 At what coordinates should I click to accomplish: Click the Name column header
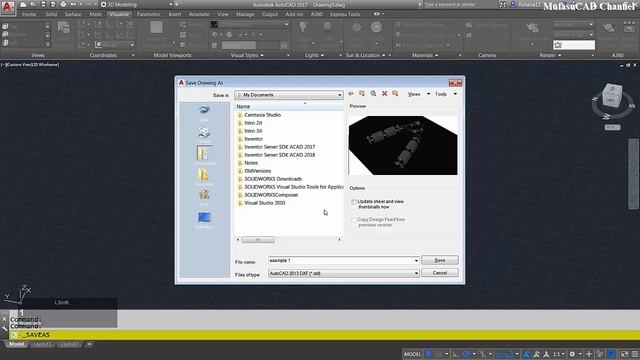(x=289, y=107)
